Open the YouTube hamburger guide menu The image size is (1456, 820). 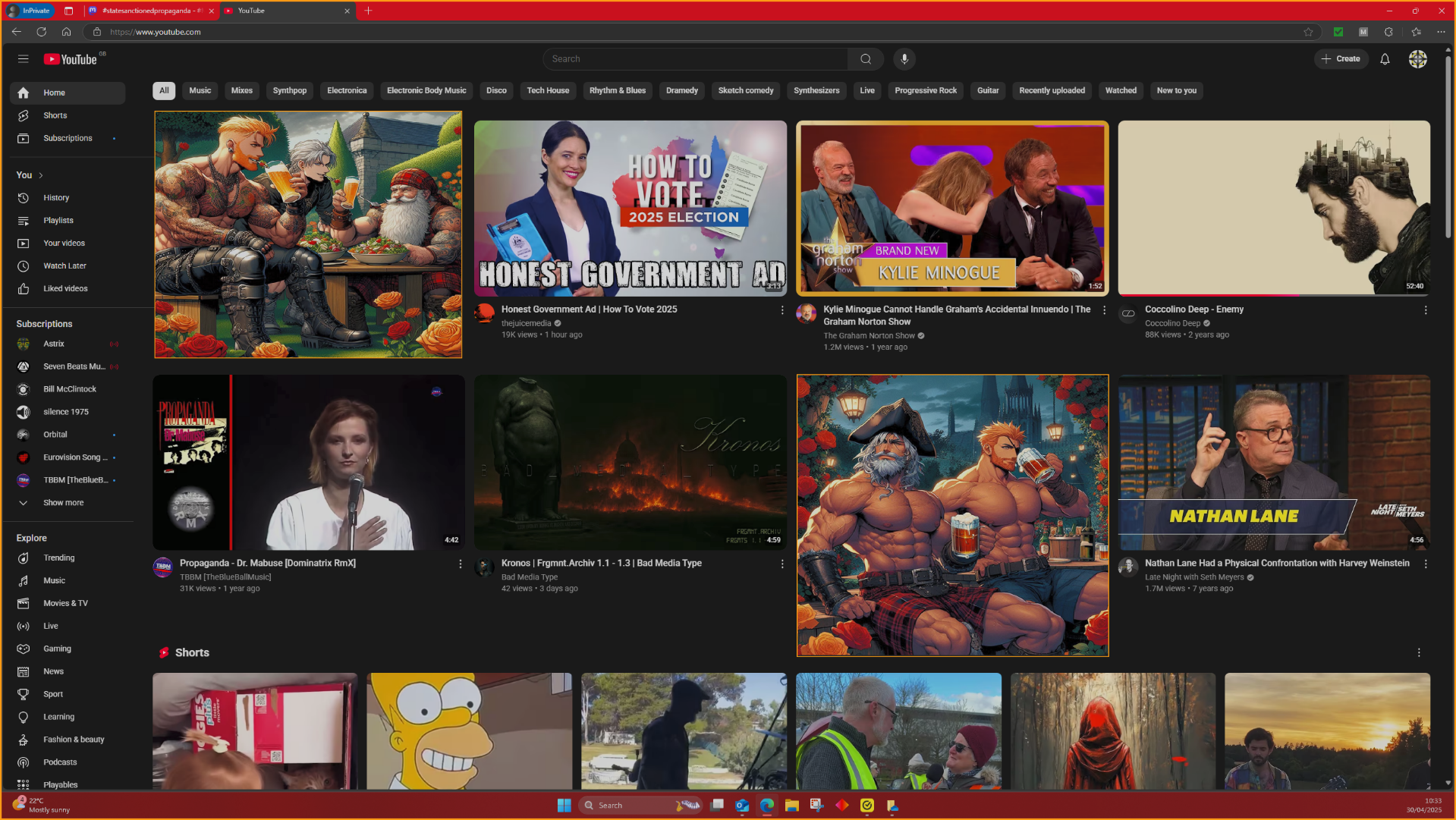(23, 59)
